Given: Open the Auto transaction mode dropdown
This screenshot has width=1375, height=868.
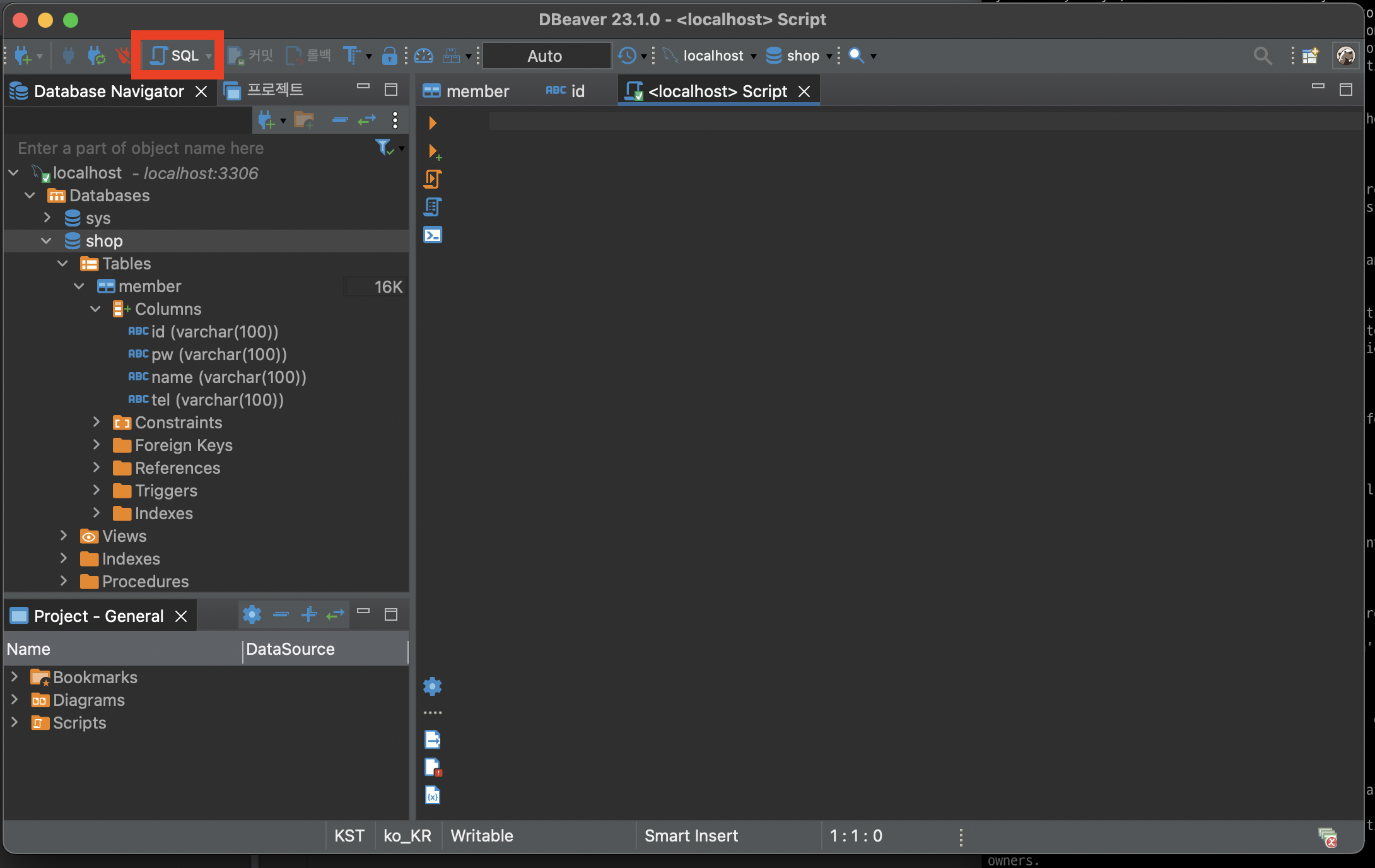Looking at the screenshot, I should pyautogui.click(x=546, y=56).
